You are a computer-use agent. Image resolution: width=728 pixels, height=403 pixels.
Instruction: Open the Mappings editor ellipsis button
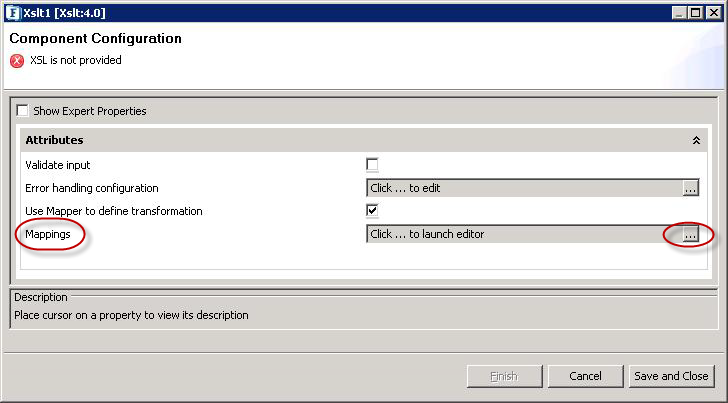click(690, 234)
